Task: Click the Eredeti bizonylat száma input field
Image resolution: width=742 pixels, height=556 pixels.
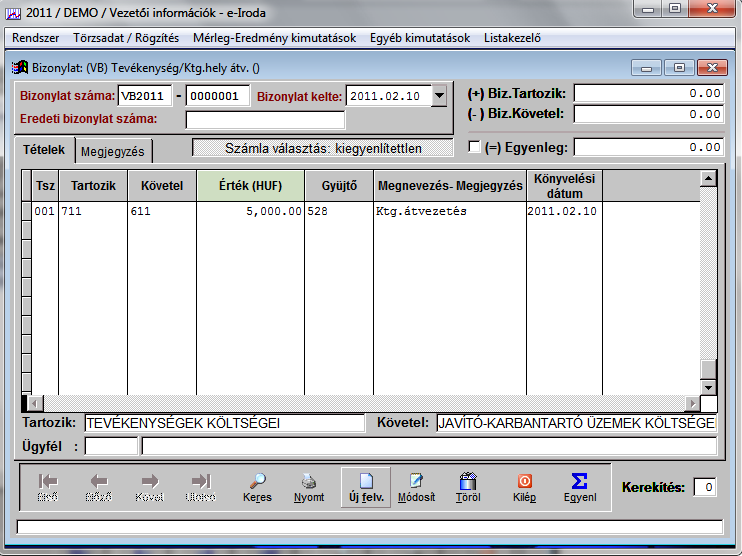Action: click(265, 120)
